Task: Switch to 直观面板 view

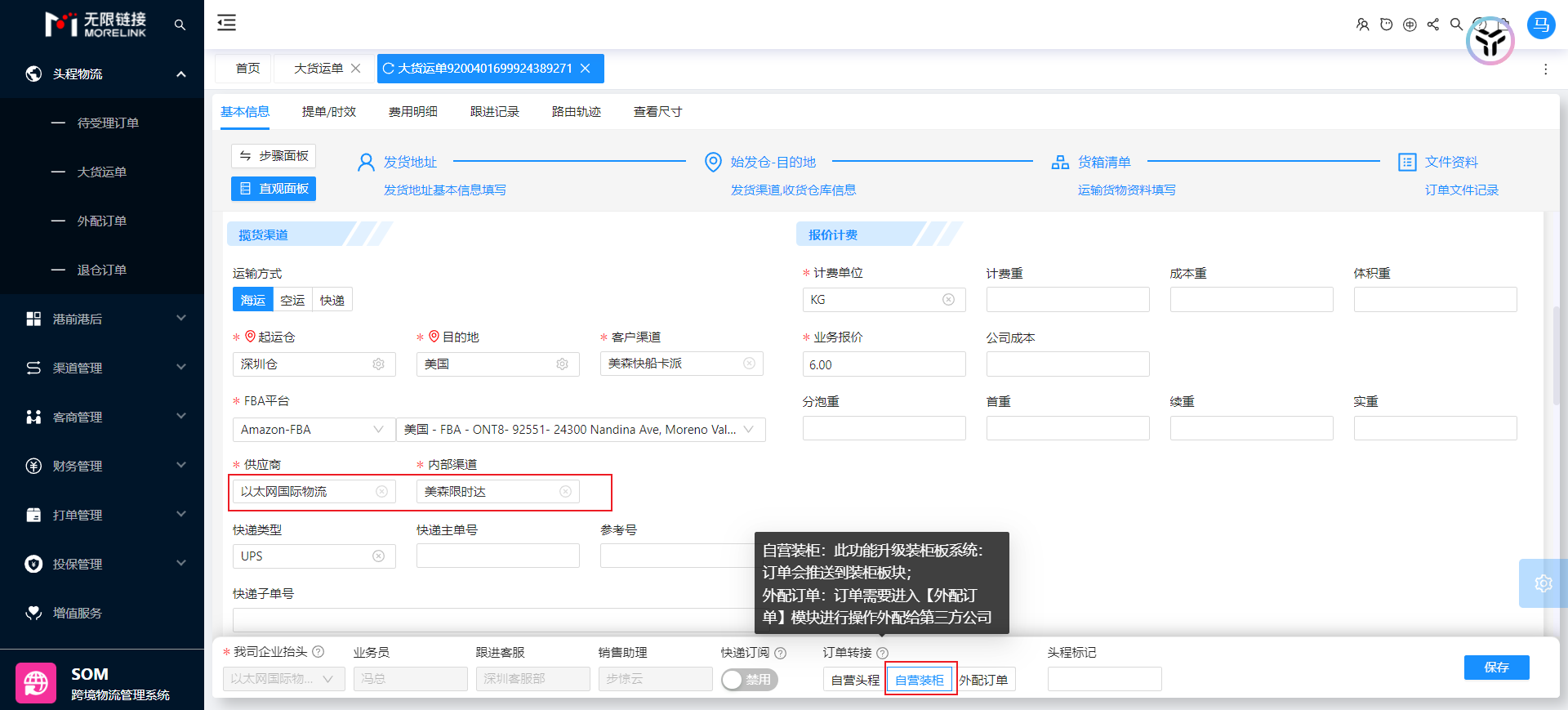Action: pos(274,189)
